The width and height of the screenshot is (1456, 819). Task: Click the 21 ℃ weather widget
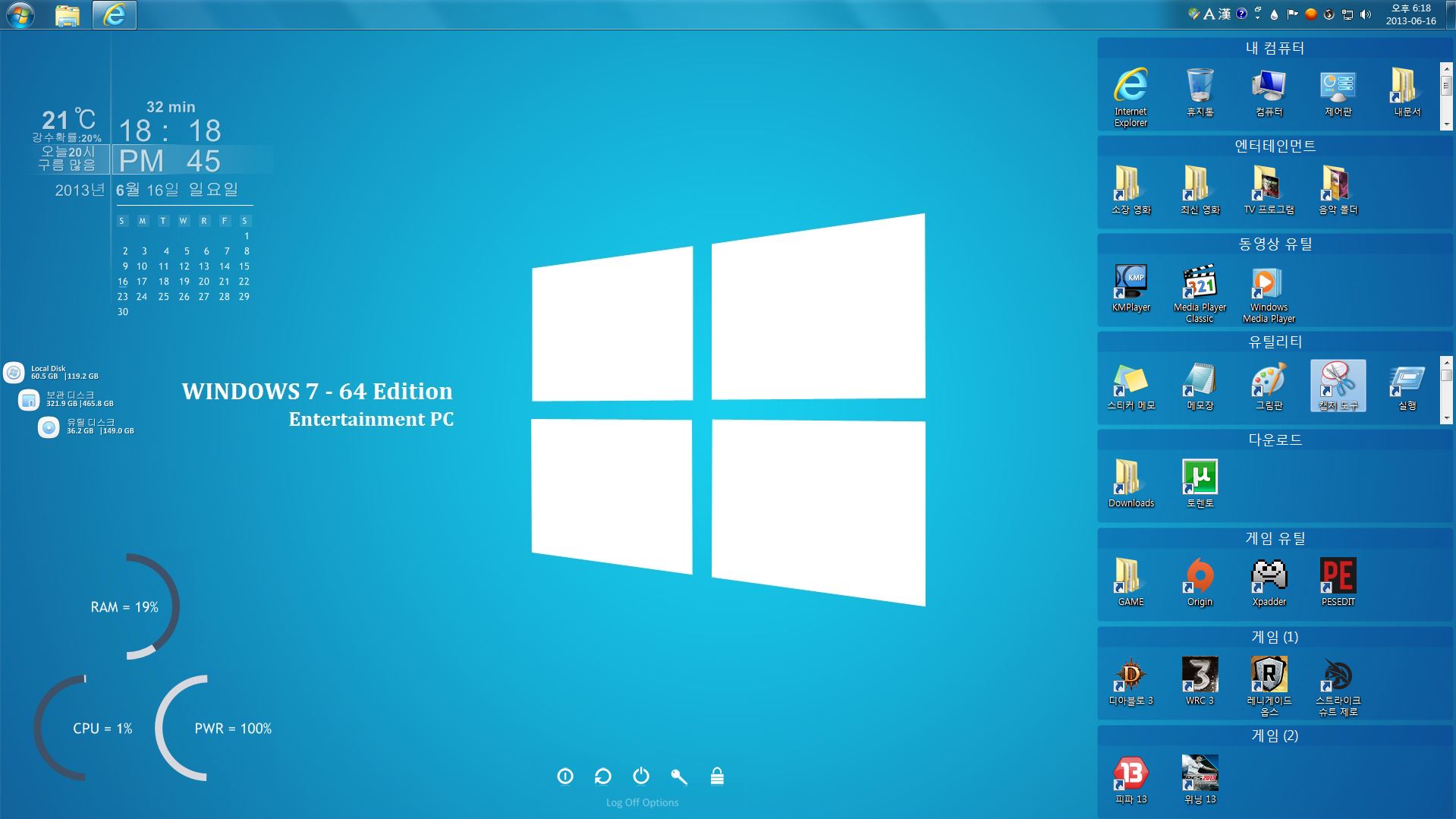[68, 120]
